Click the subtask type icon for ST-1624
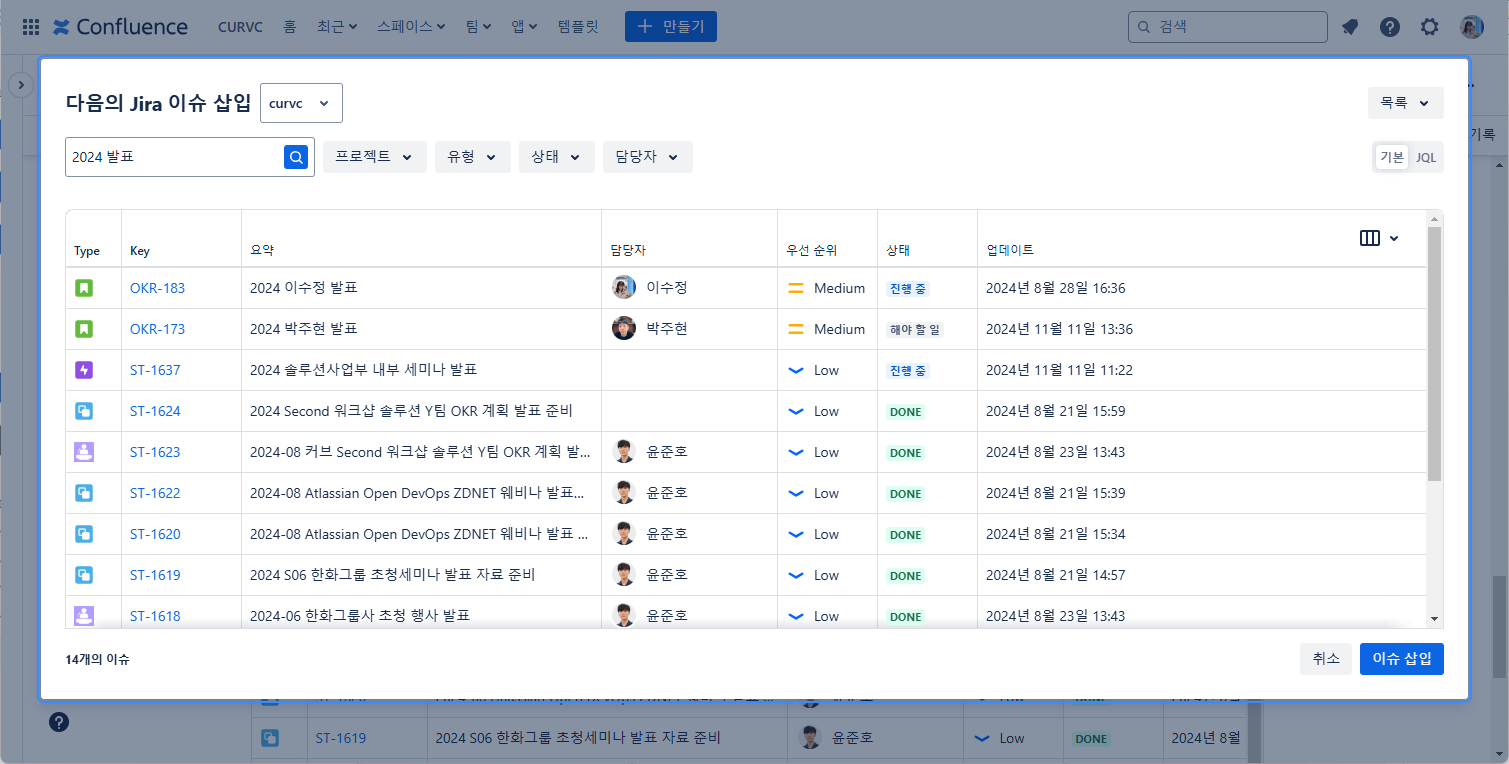 pos(84,411)
